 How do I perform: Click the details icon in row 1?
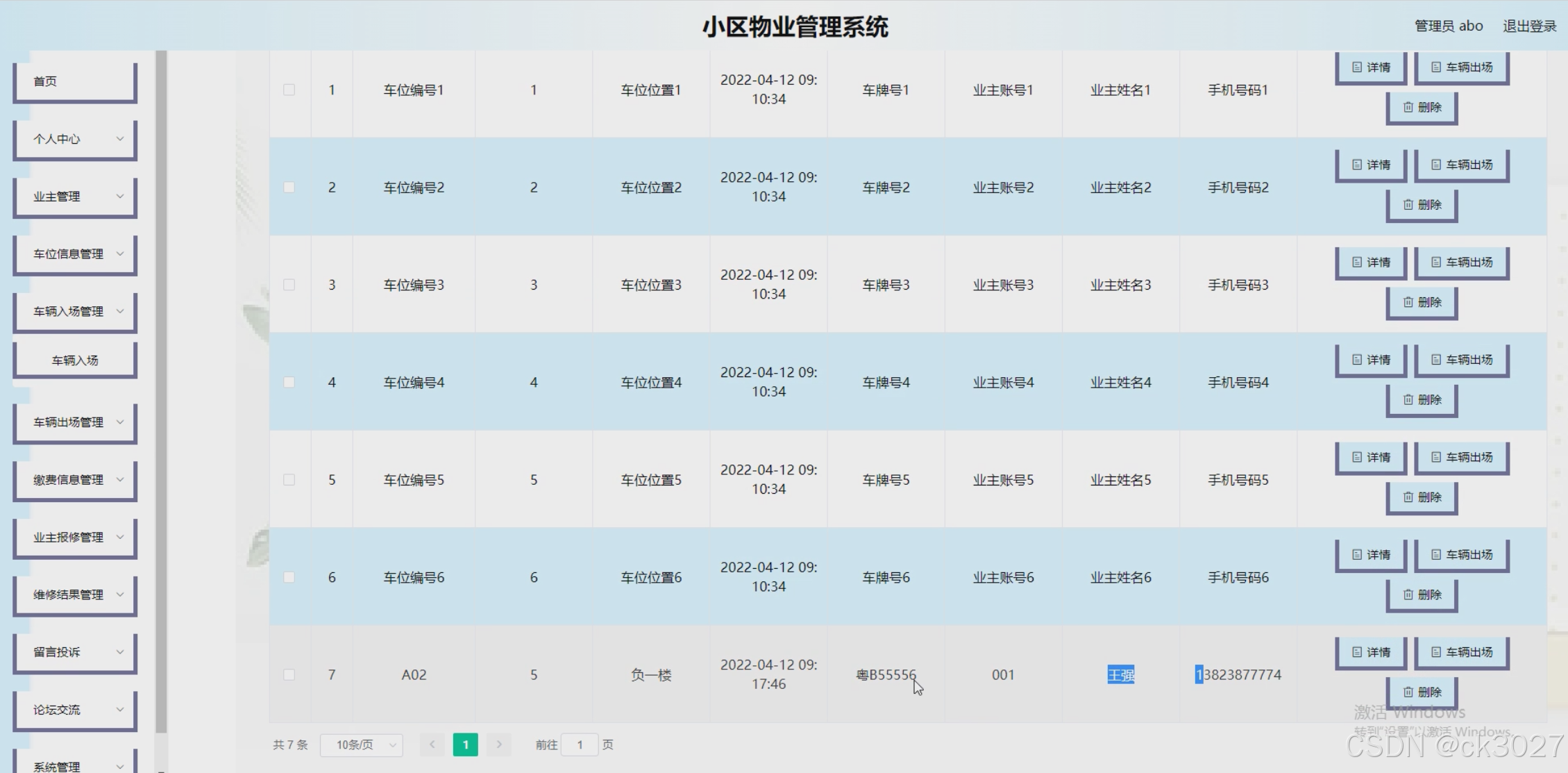(1356, 67)
